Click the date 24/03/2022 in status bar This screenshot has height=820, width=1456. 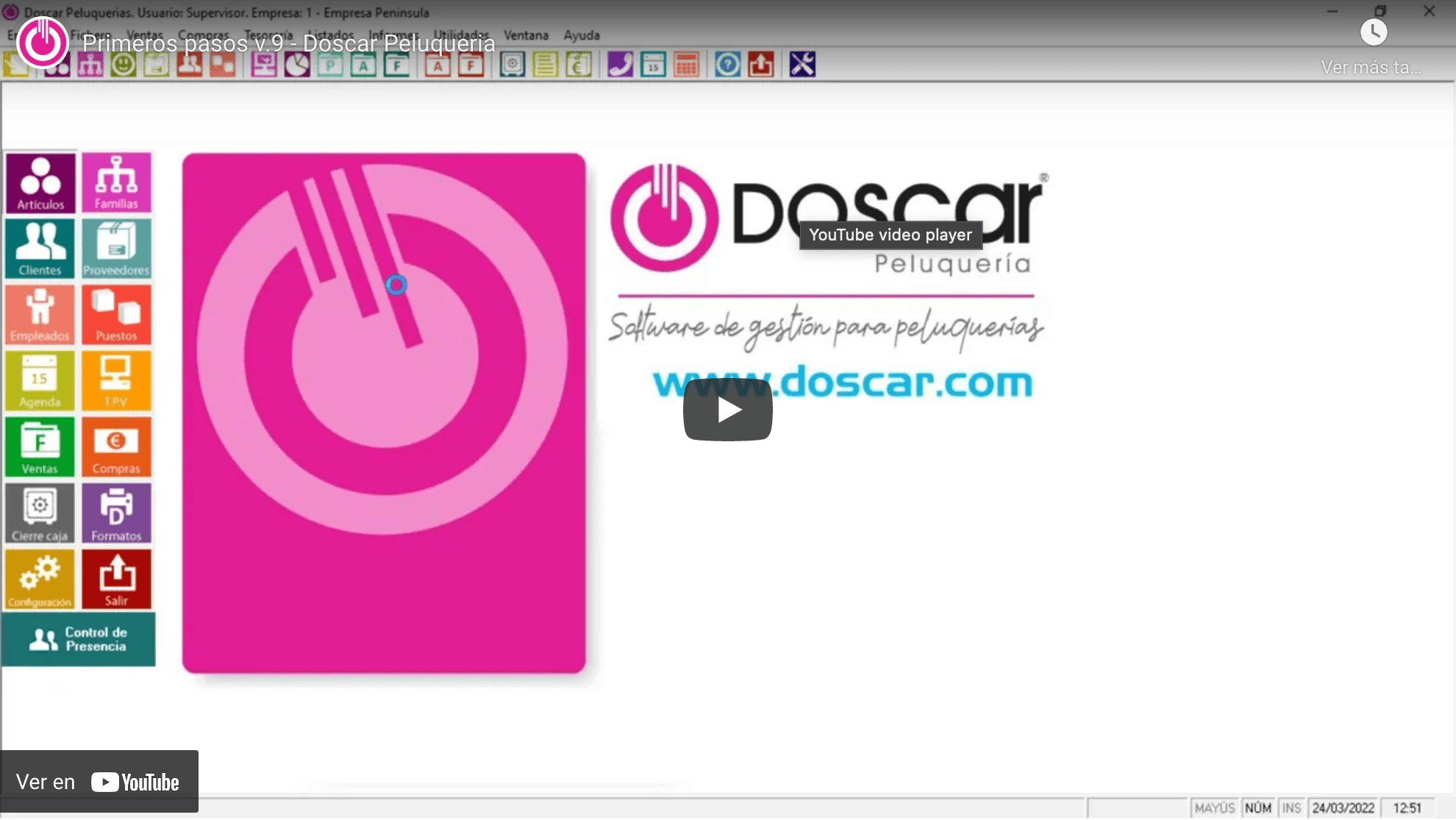pos(1343,808)
